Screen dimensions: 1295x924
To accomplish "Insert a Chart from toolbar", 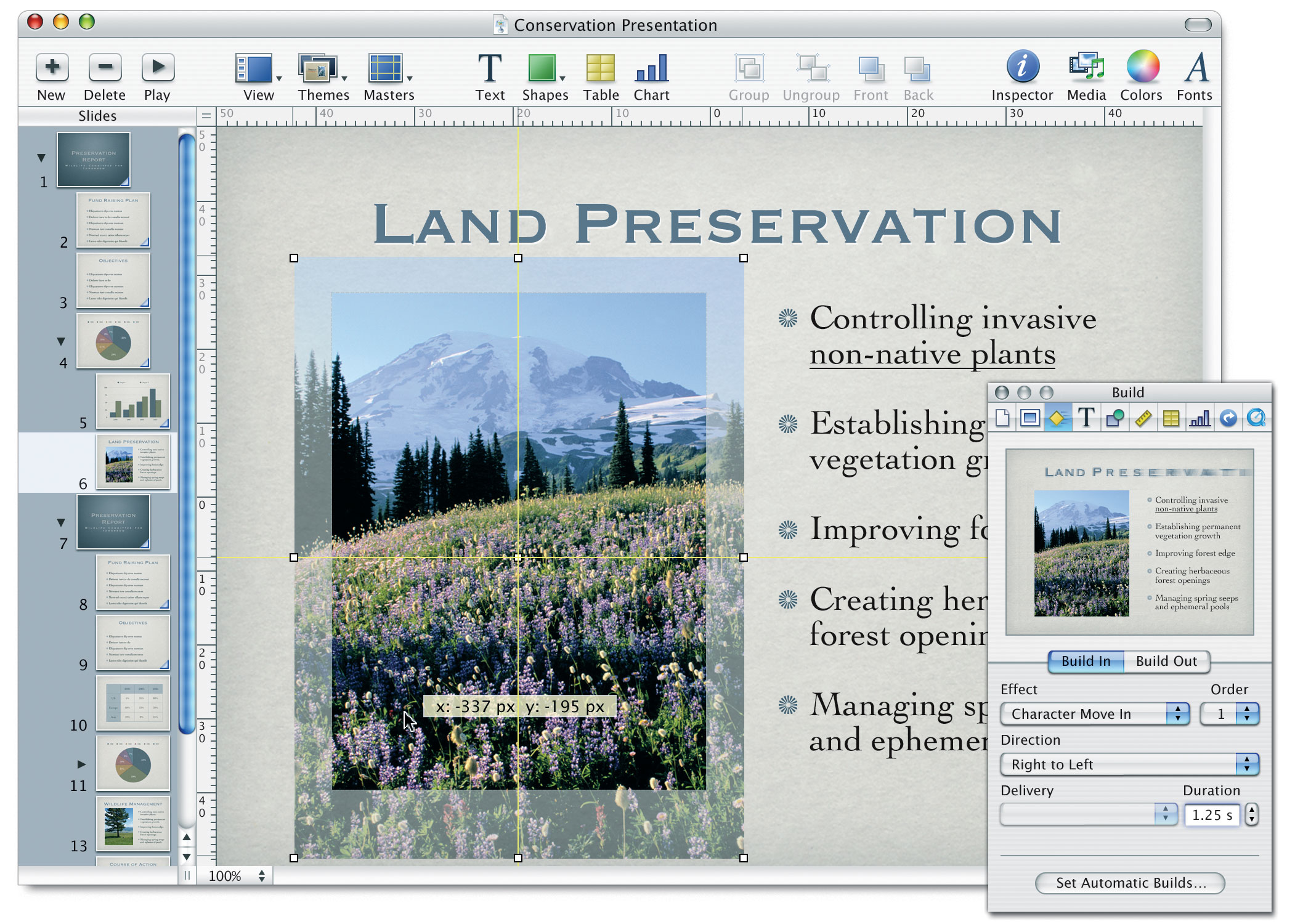I will click(651, 69).
